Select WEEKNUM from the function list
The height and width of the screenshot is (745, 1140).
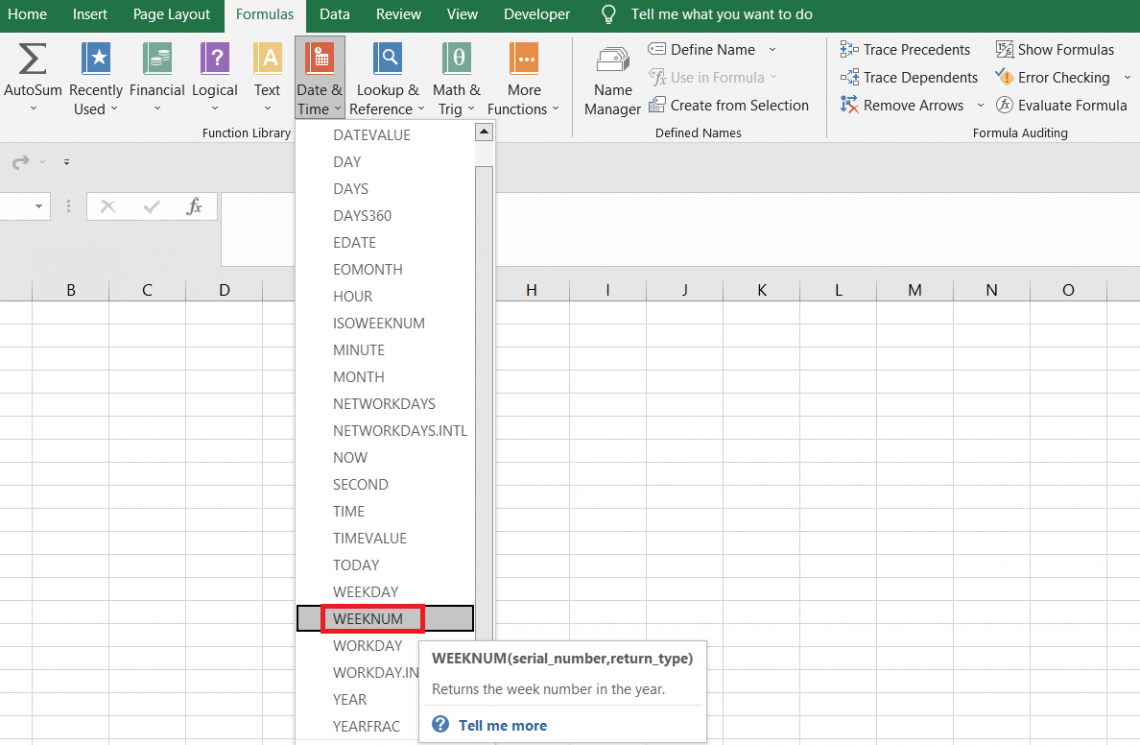click(x=368, y=619)
